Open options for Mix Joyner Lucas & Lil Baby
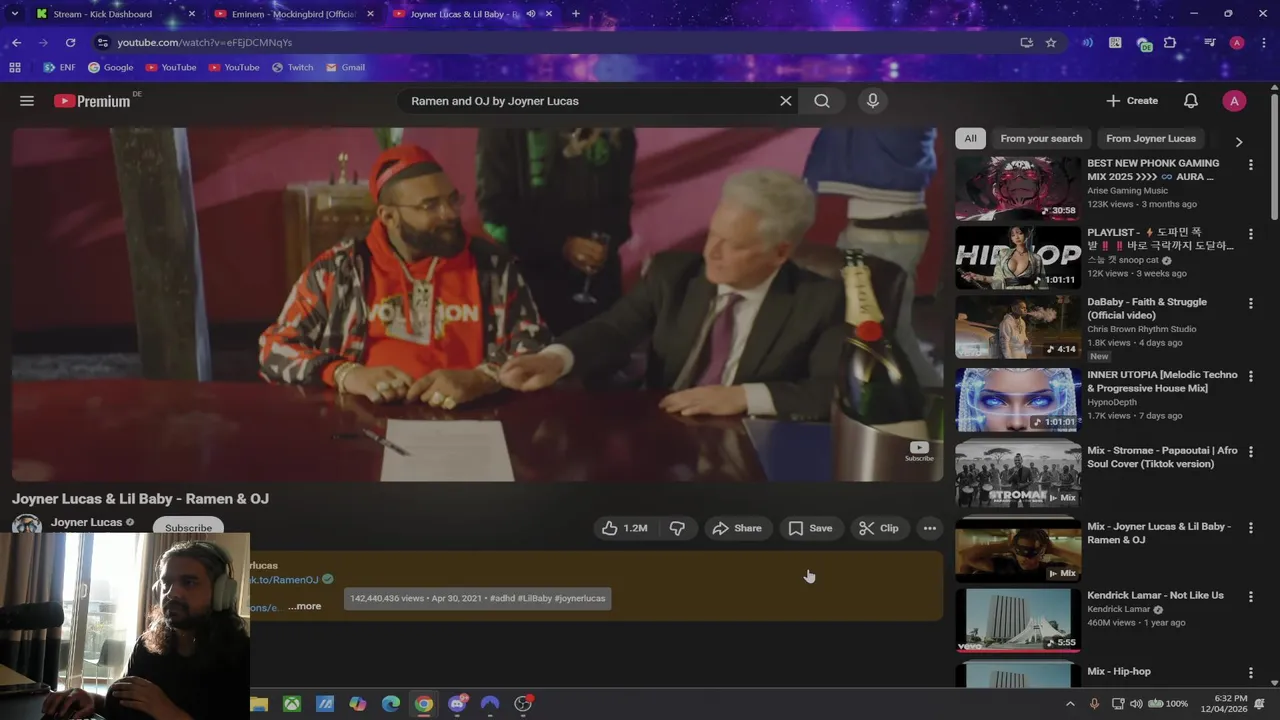 1250,528
